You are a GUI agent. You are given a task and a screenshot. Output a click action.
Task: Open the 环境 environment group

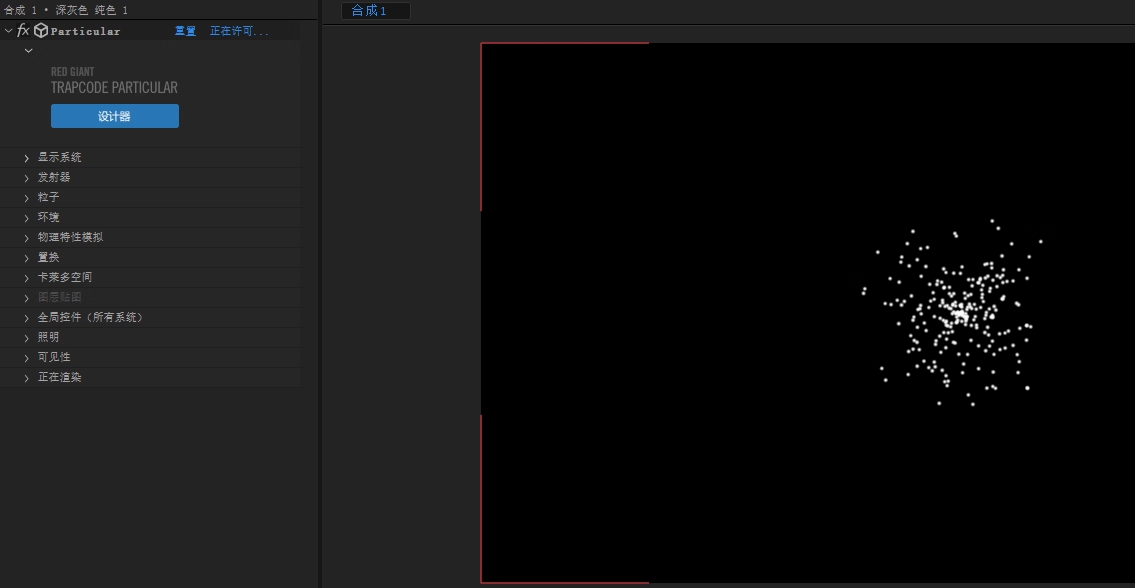coord(27,218)
